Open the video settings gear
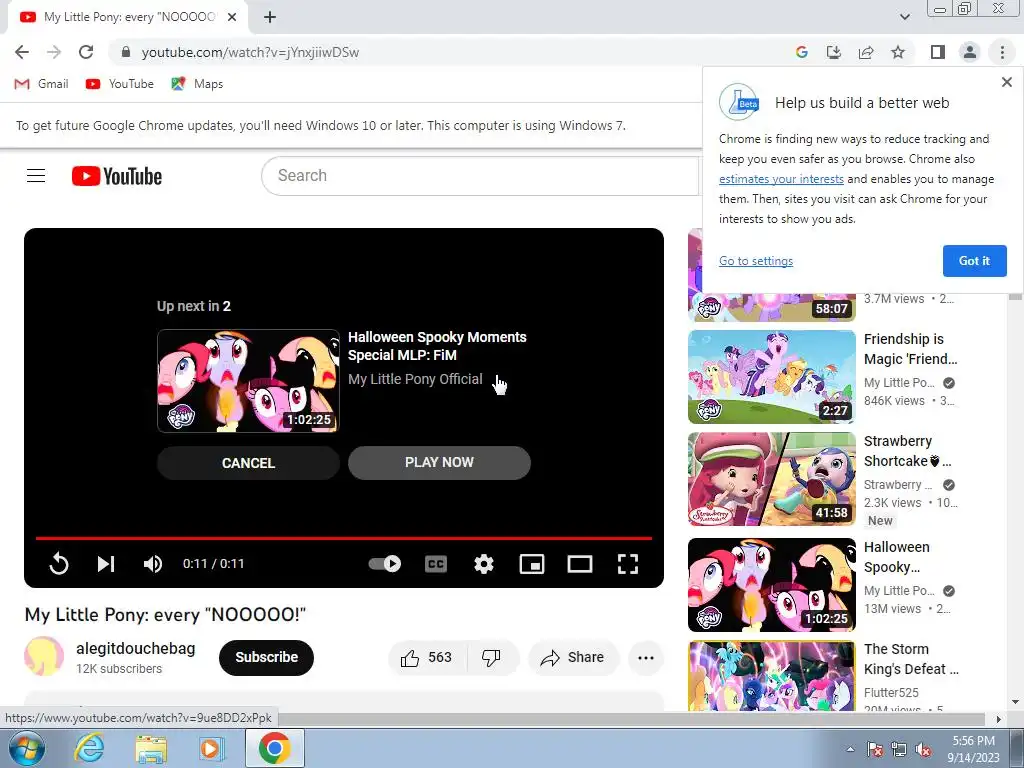This screenshot has width=1024, height=768. 483,564
